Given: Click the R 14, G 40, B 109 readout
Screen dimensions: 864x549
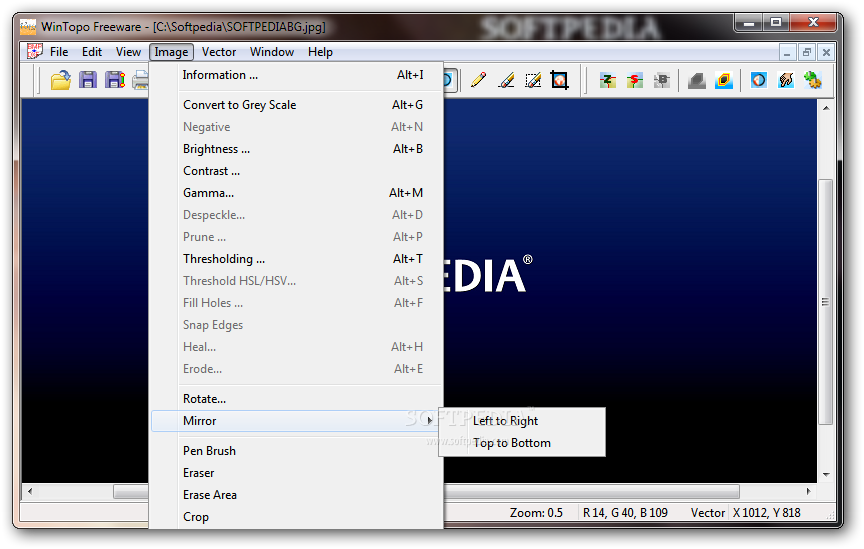Looking at the screenshot, I should [625, 513].
